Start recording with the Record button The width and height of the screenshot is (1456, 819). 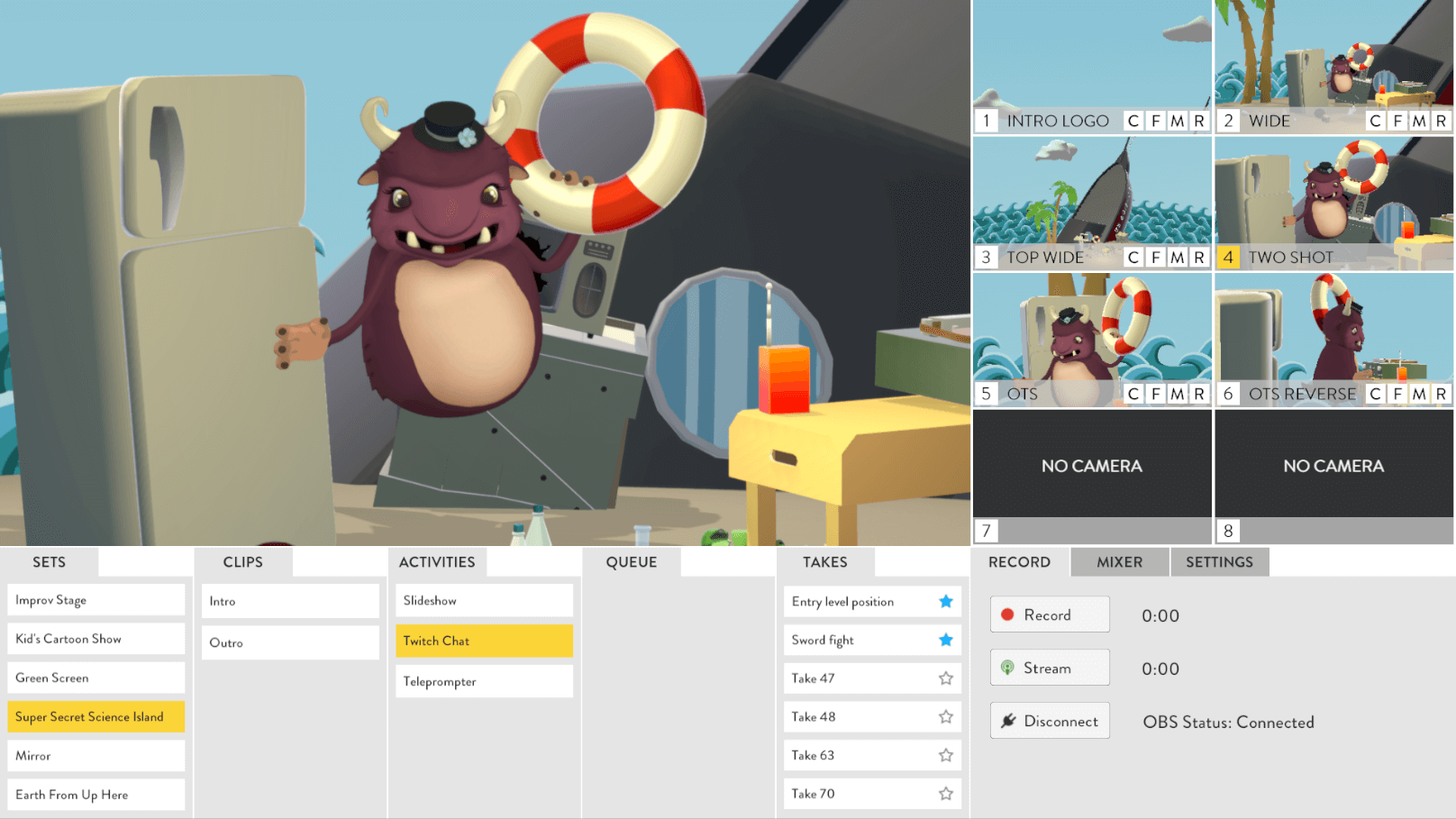pos(1050,614)
